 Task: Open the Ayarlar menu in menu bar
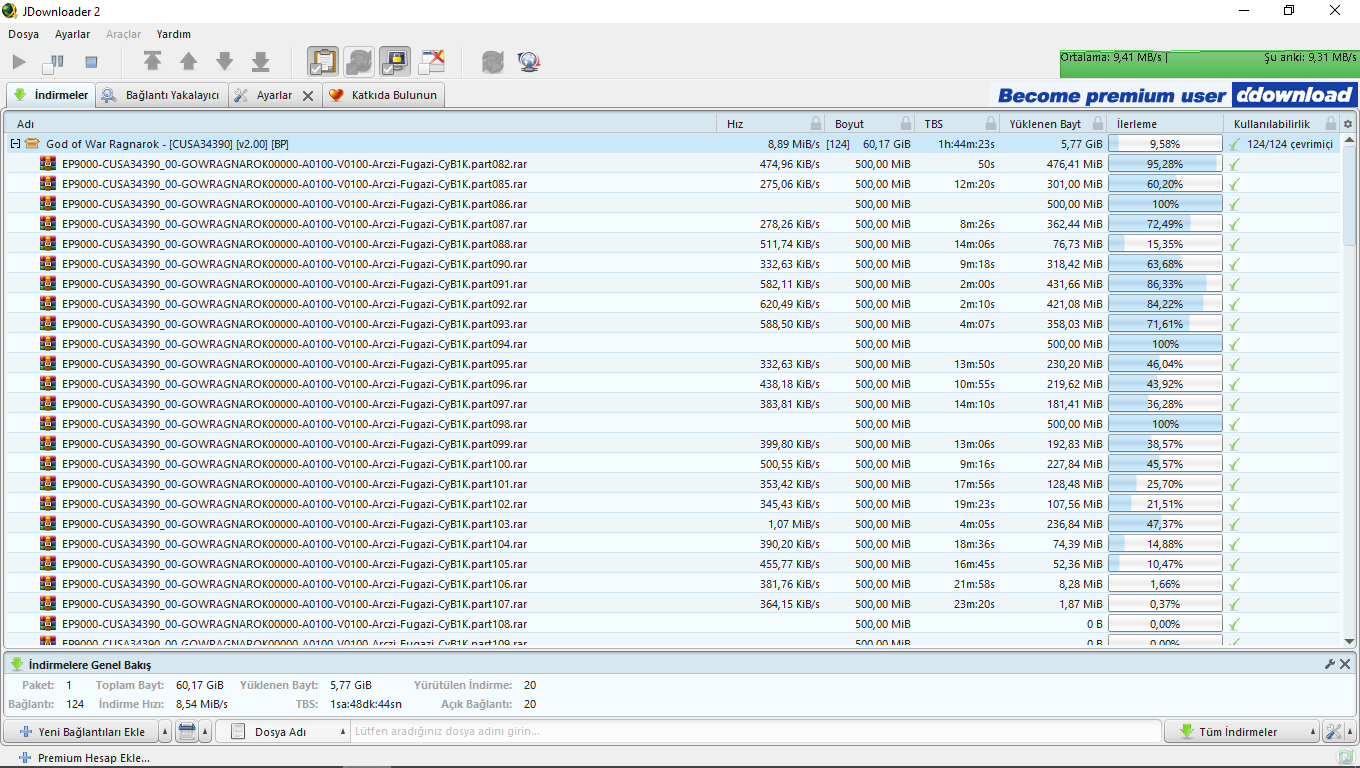[72, 34]
